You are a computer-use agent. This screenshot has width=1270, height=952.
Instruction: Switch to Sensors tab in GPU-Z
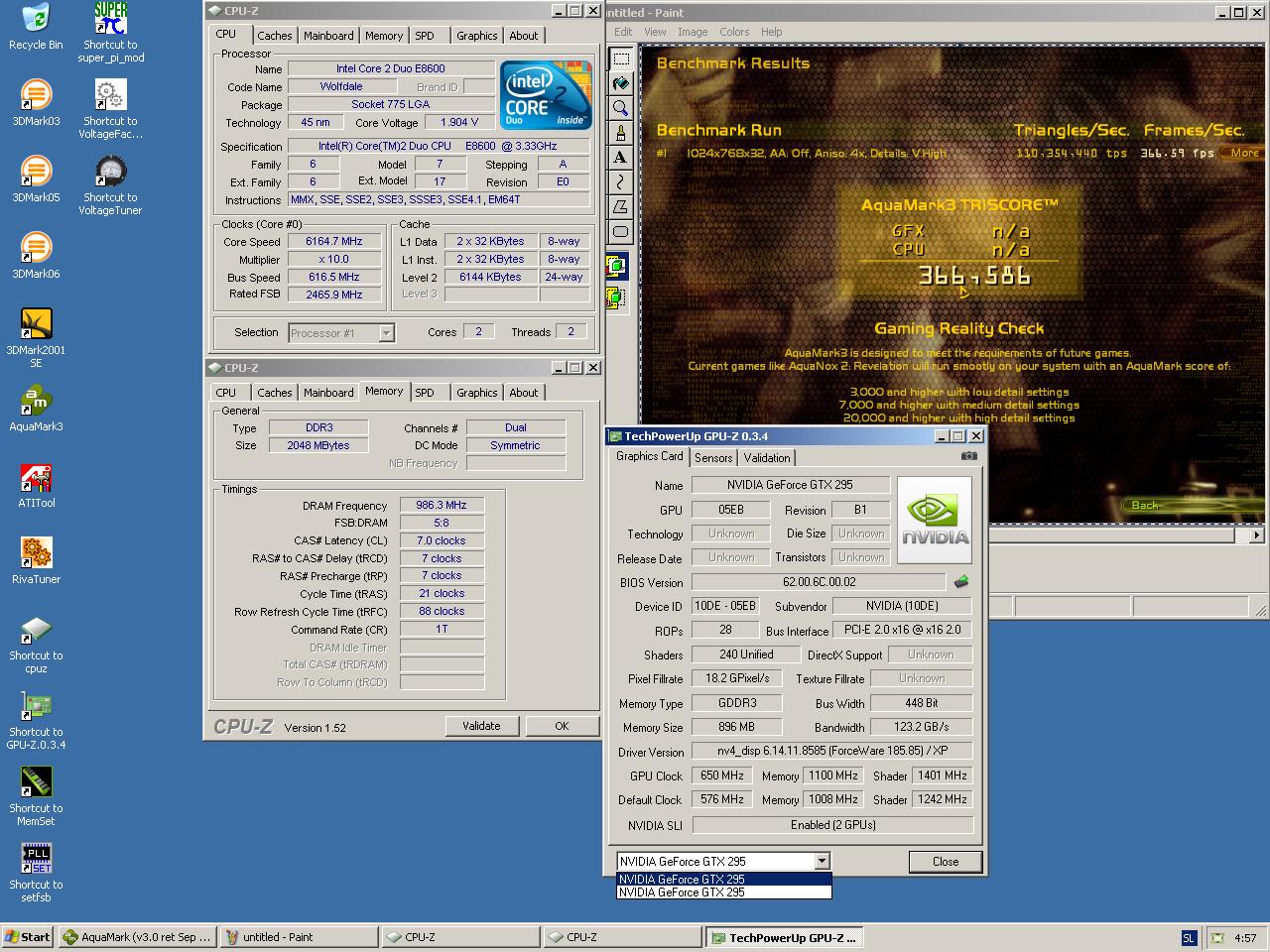(x=713, y=458)
